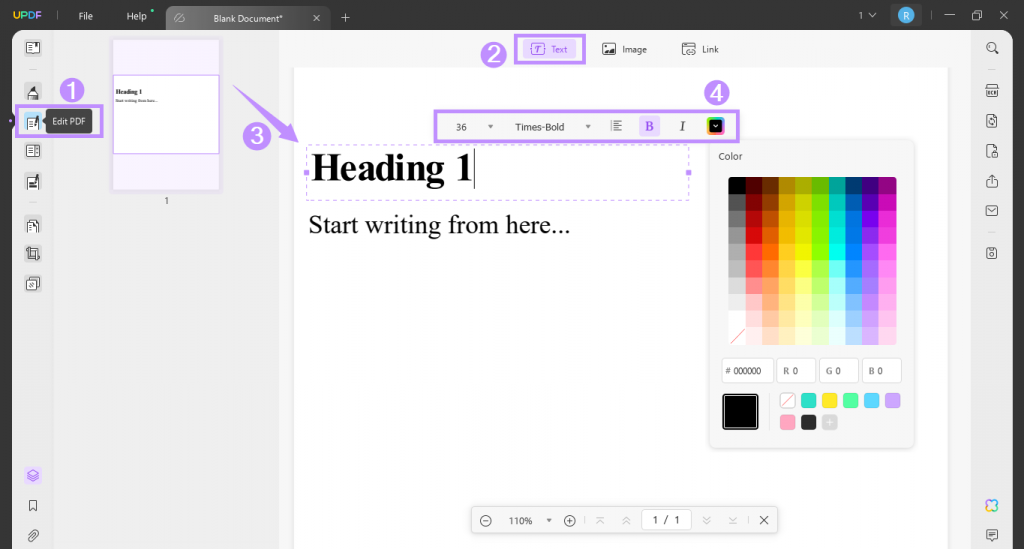Click the Share/export upload icon
1024x549 pixels.
[x=992, y=181]
